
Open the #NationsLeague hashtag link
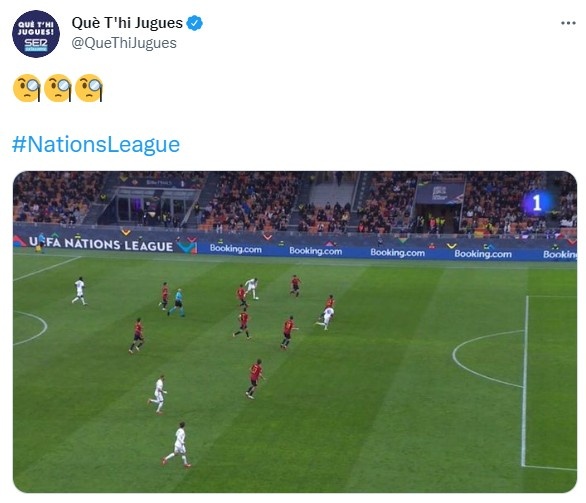(x=96, y=145)
